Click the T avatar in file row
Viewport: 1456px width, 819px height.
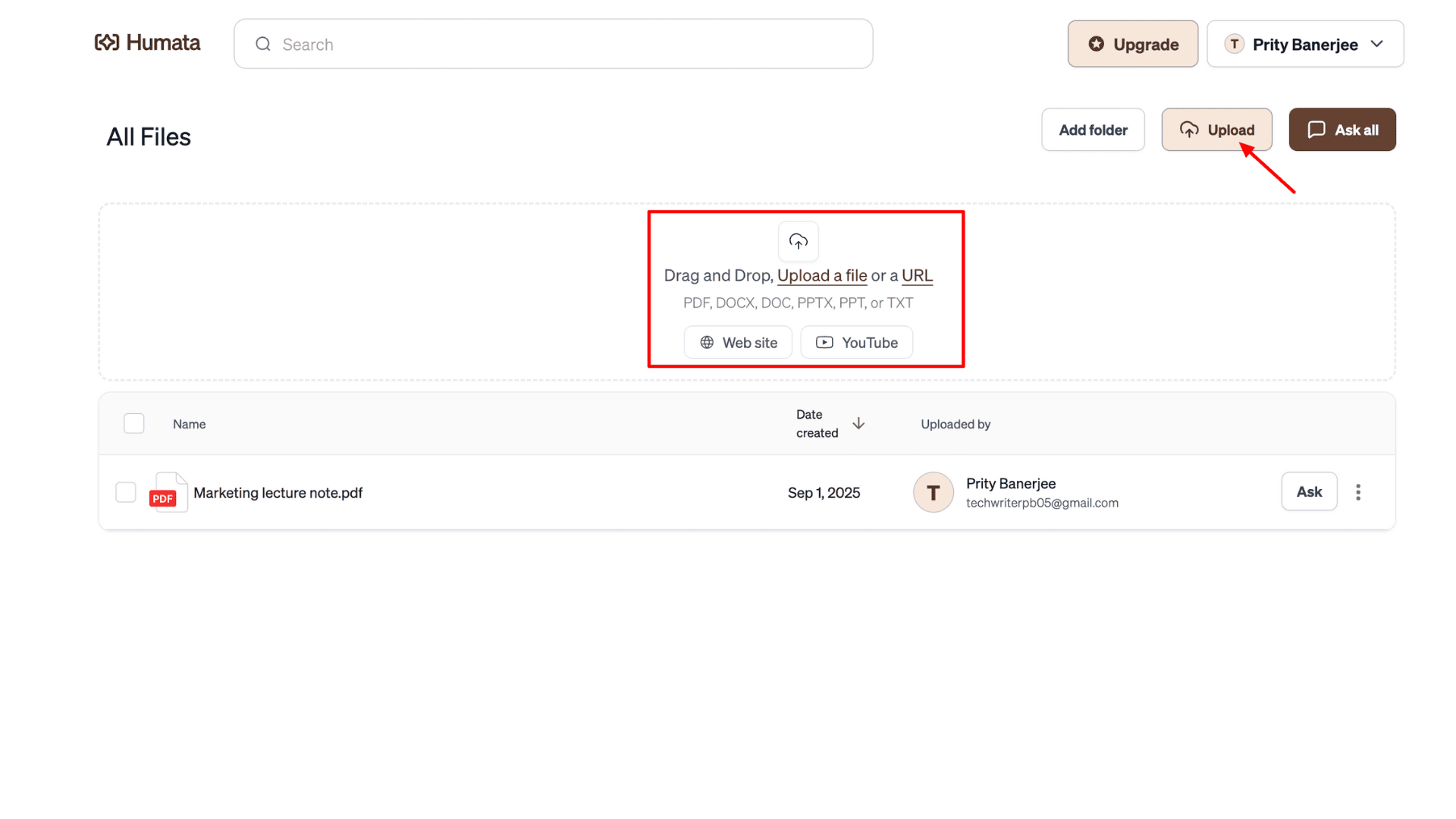click(x=933, y=492)
